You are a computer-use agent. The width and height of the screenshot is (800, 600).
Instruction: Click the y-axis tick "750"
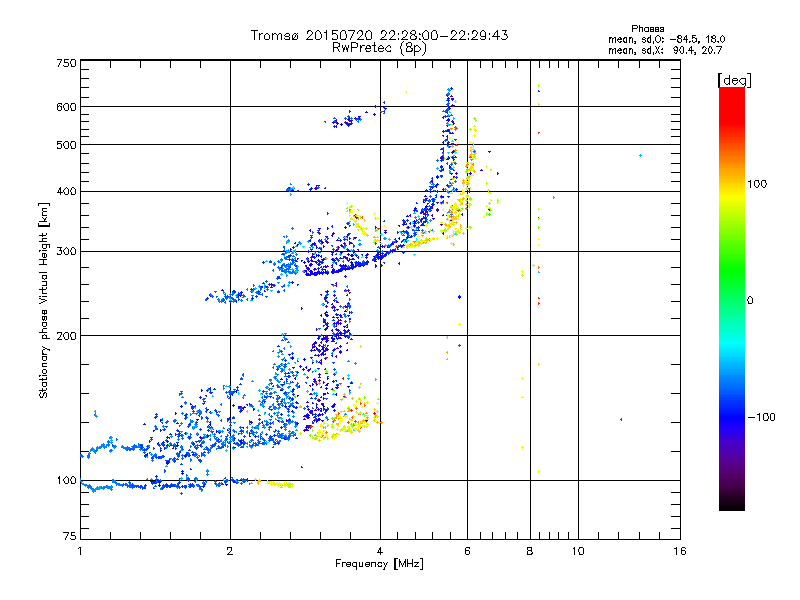[67, 63]
